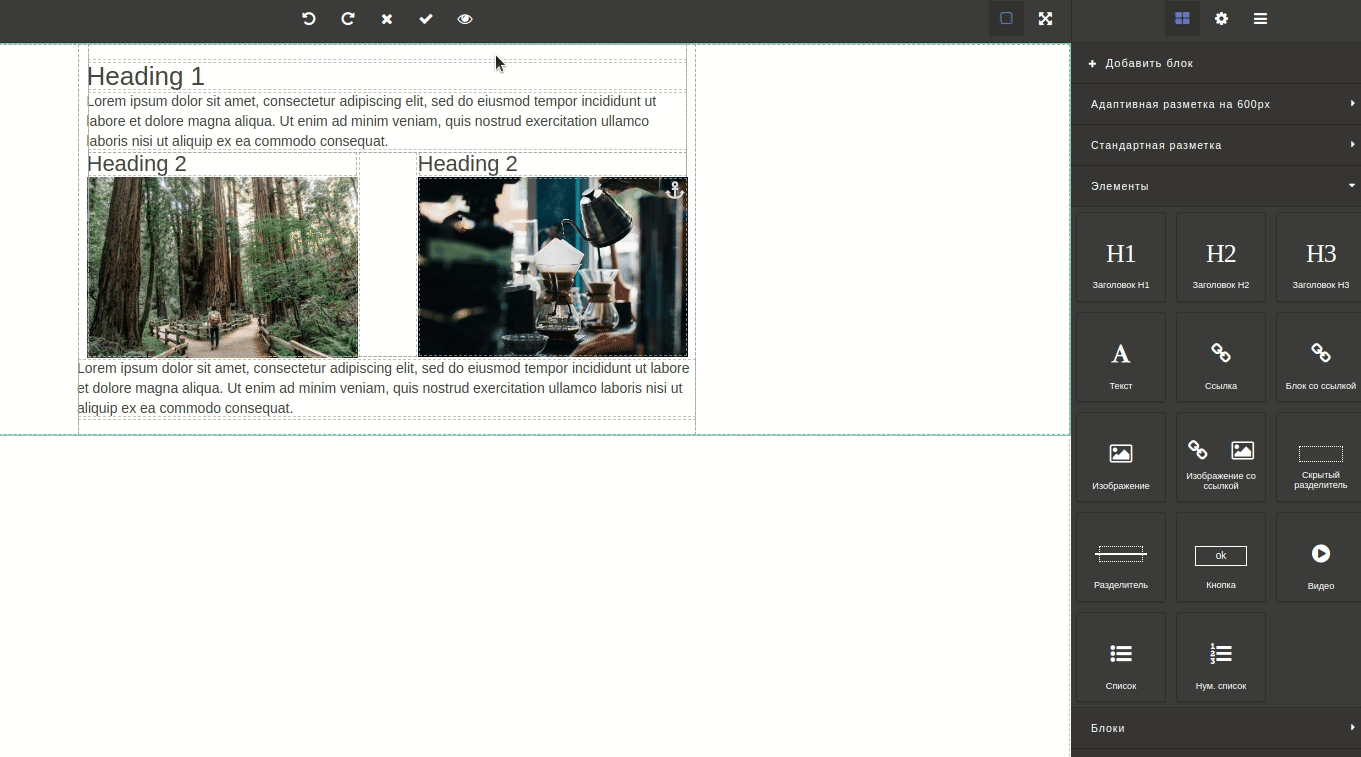Toggle component outlines square icon
The width and height of the screenshot is (1361, 757).
tap(1006, 19)
